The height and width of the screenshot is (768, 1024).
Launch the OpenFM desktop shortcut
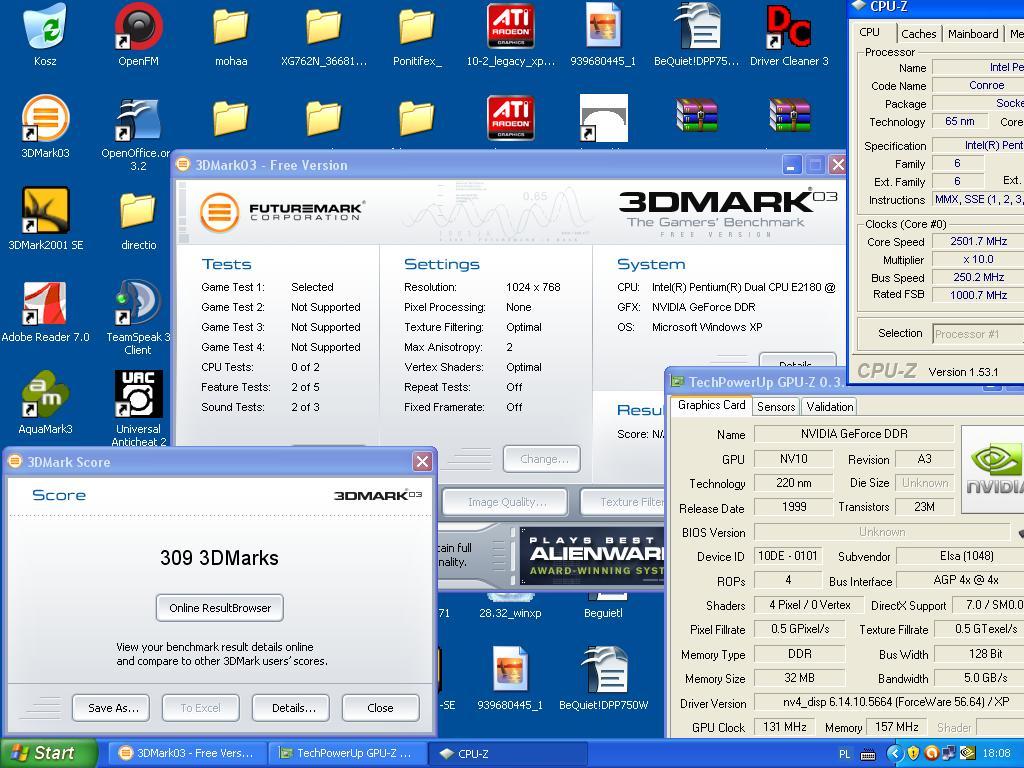coord(138,35)
